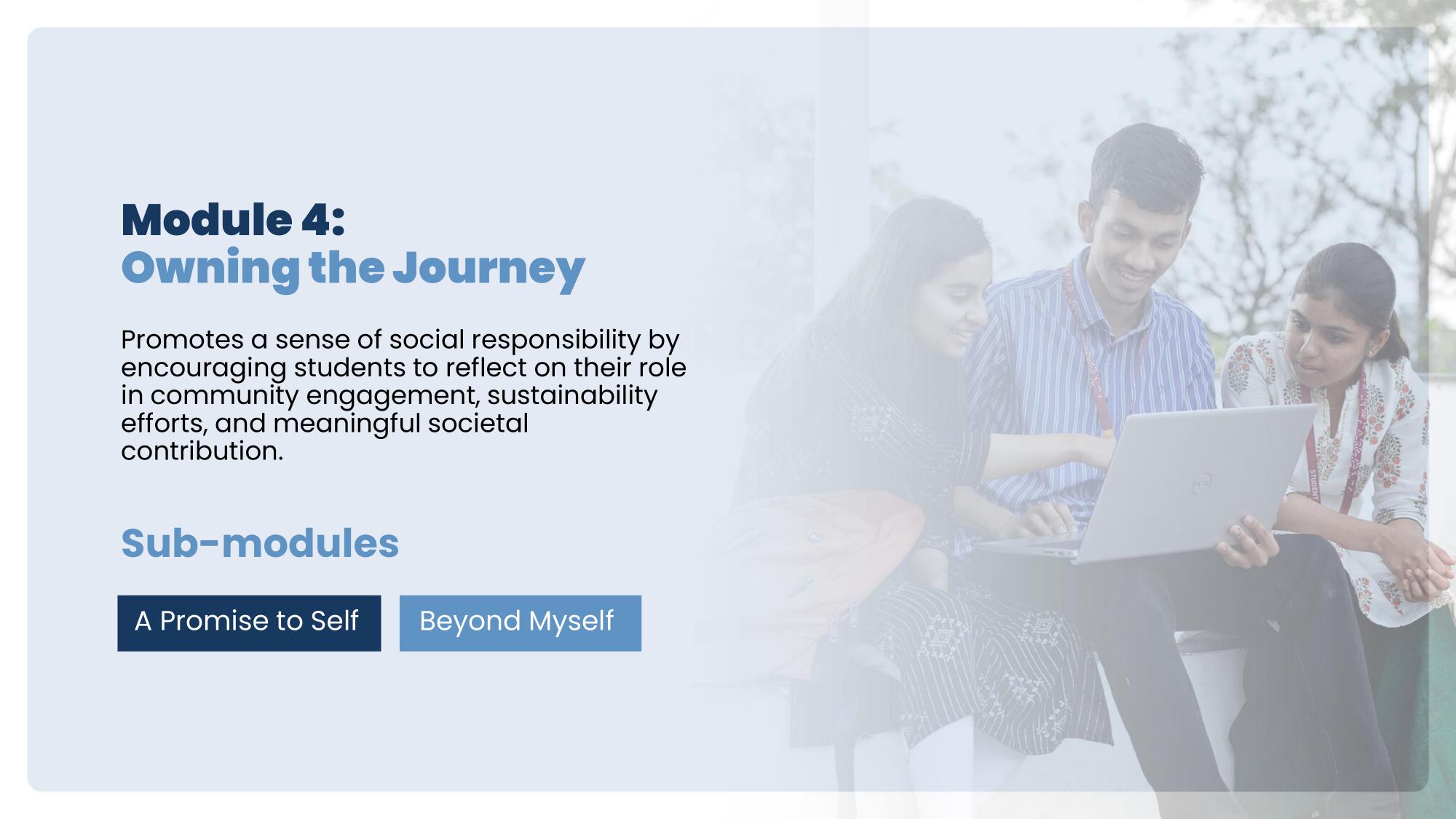Screen dimensions: 1456x819
Task: Open the A Promise to Self sub-module
Action: point(248,622)
